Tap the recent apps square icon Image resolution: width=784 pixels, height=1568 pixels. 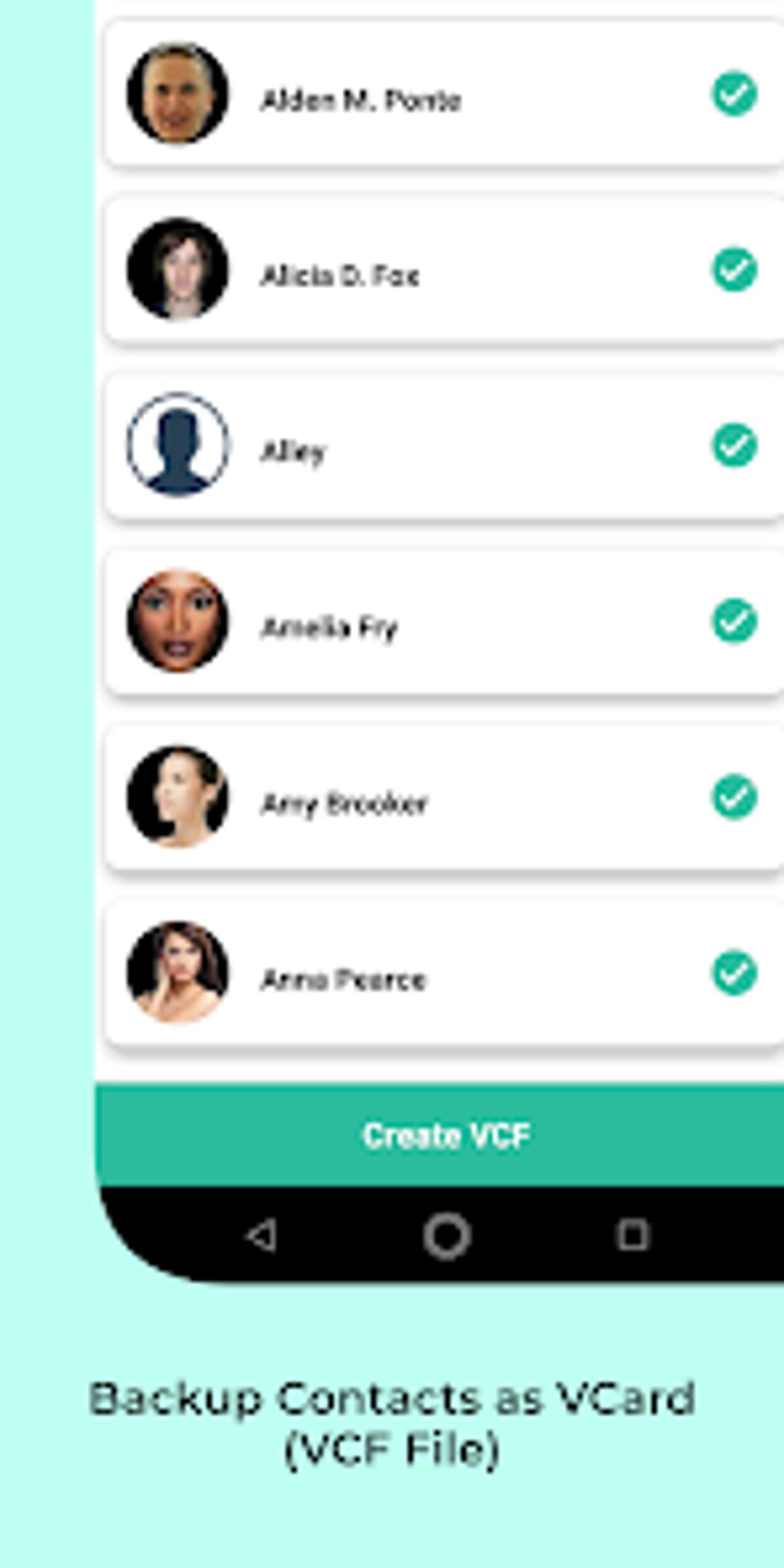[x=633, y=1234]
